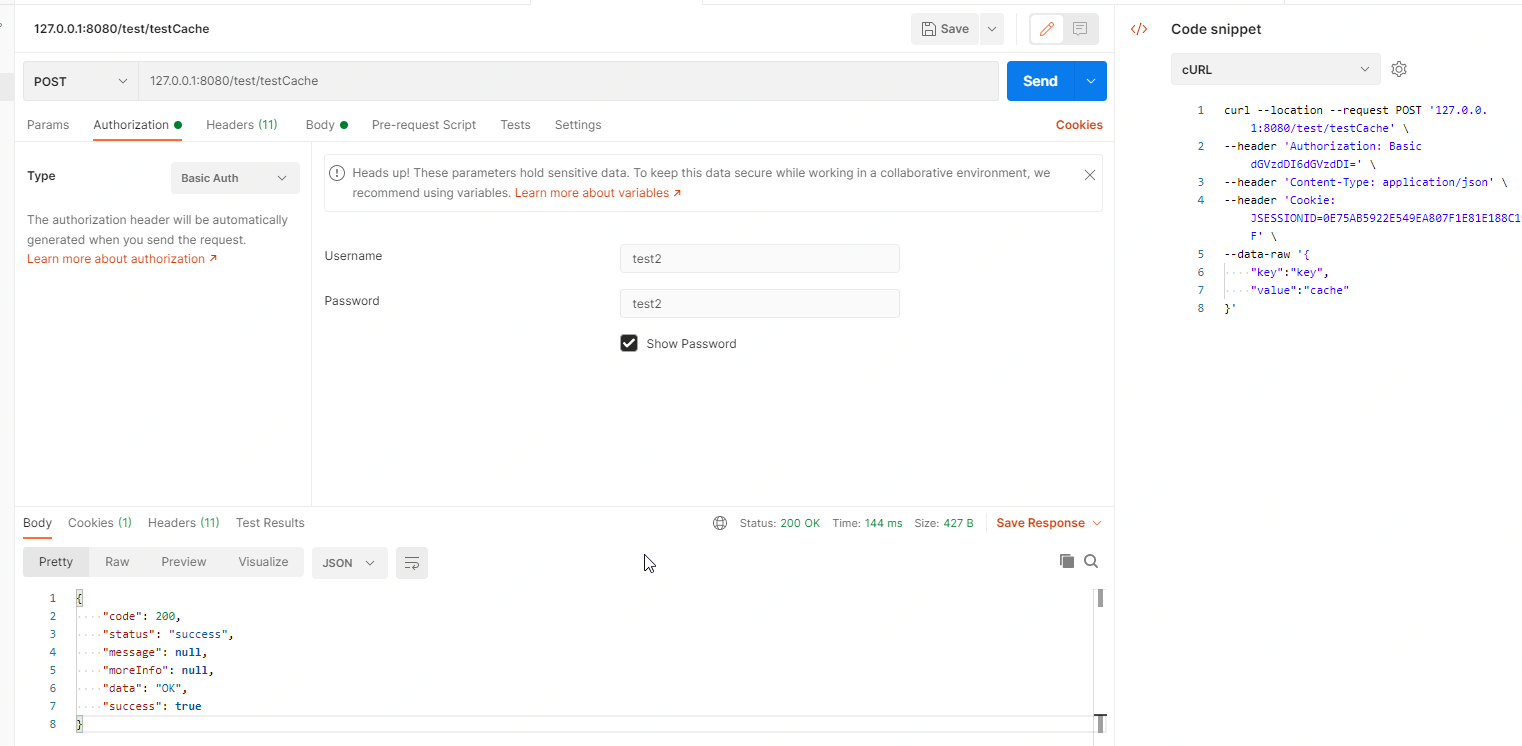Screen dimensions: 1522x746
Task: Select the Pretty view button
Action: click(x=56, y=562)
